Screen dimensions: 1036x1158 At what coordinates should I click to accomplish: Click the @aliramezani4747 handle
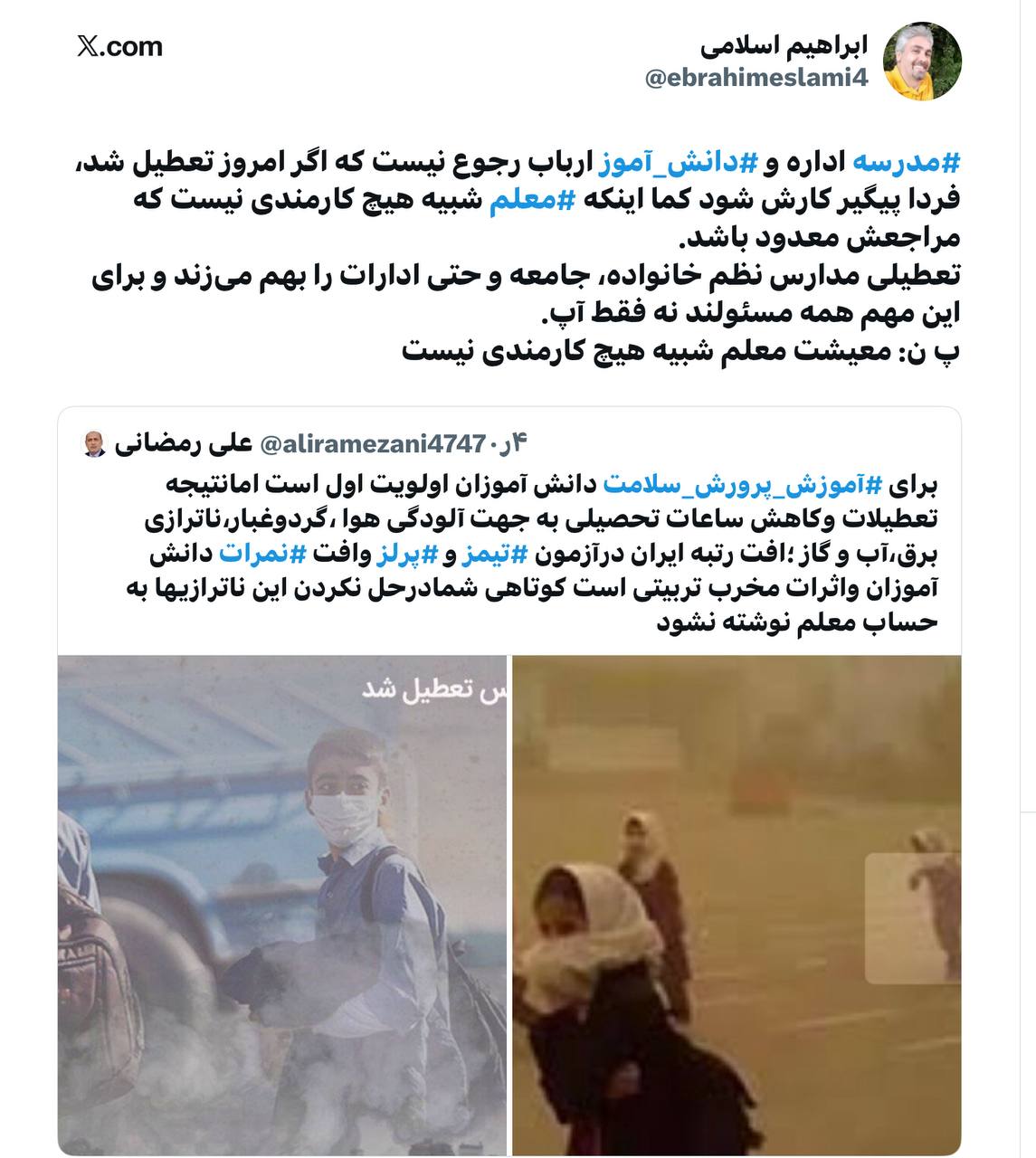point(373,444)
